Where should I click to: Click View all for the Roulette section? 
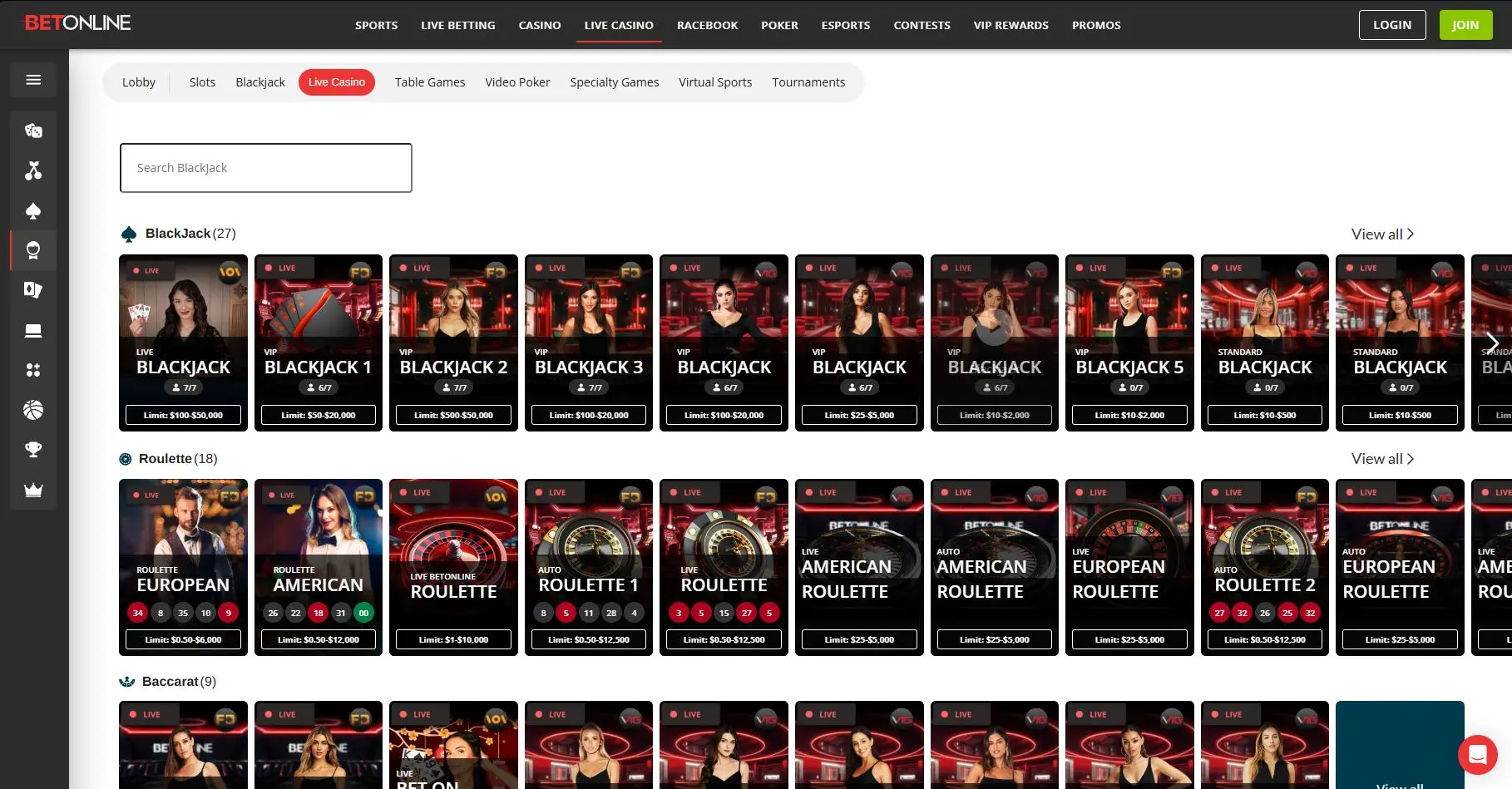pos(1382,459)
